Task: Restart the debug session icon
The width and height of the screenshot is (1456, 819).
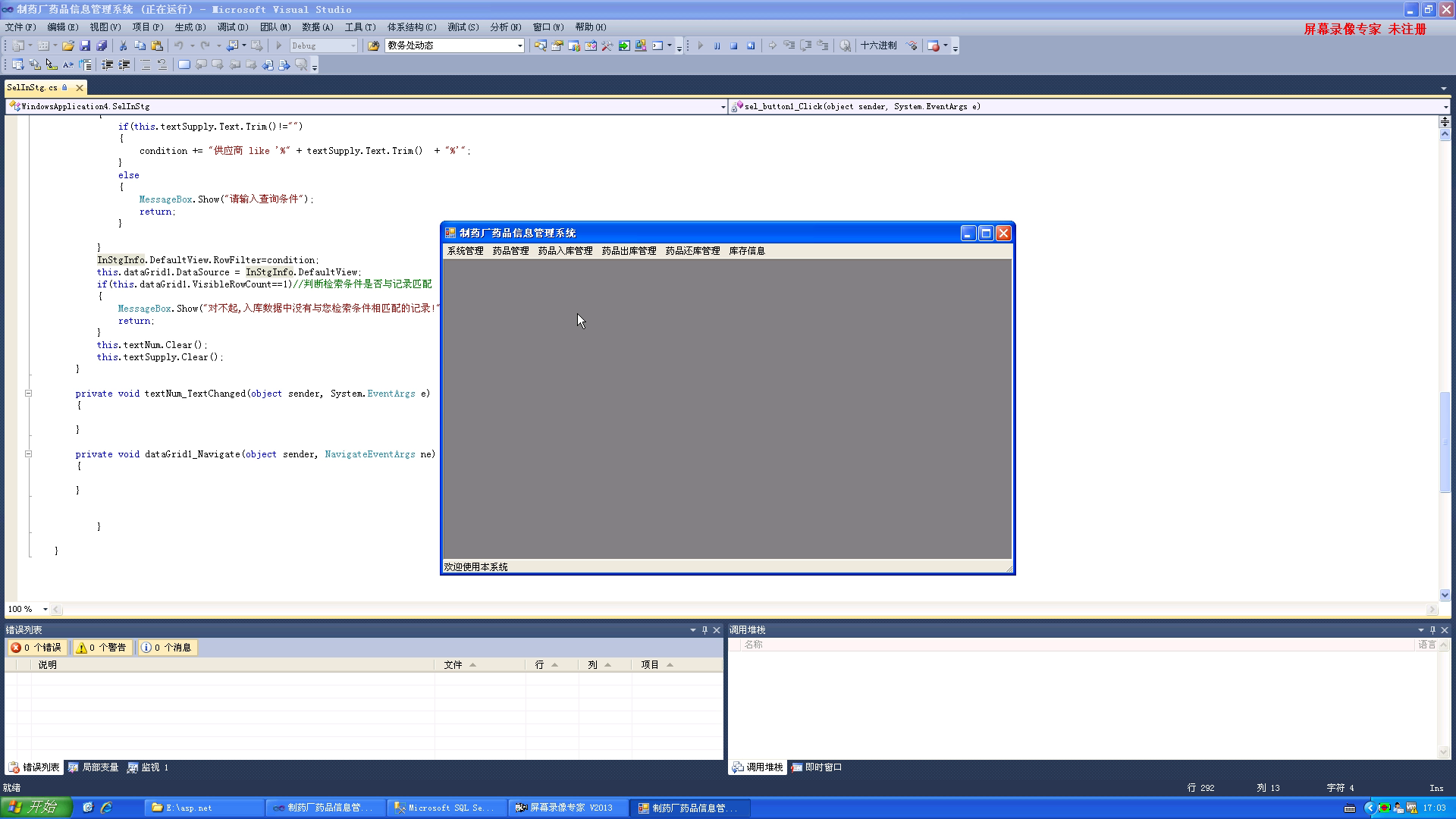Action: pos(751,45)
